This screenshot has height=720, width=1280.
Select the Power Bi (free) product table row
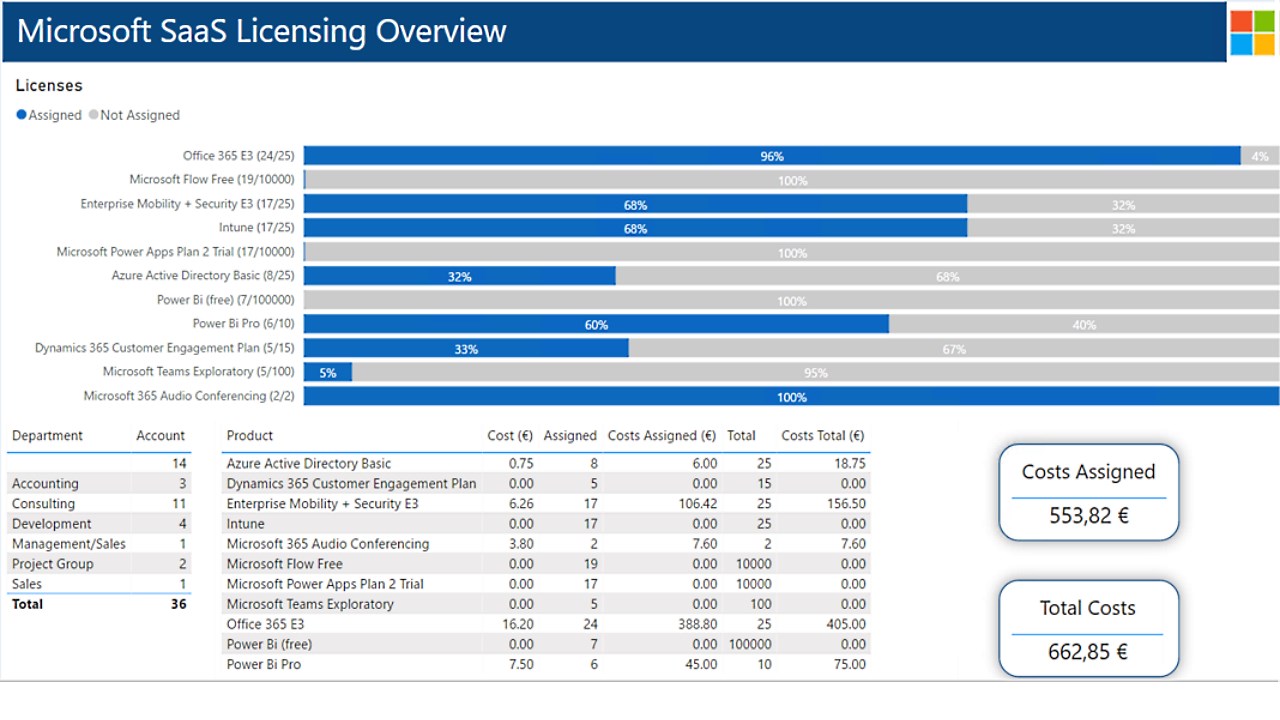pyautogui.click(x=546, y=644)
